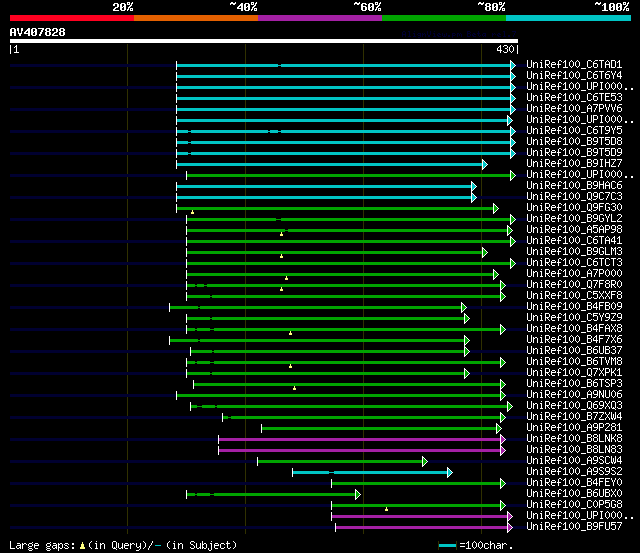Click the UniRef100_Q9C7C3 text
Viewport: 640px width, 553px height.
[x=574, y=197]
